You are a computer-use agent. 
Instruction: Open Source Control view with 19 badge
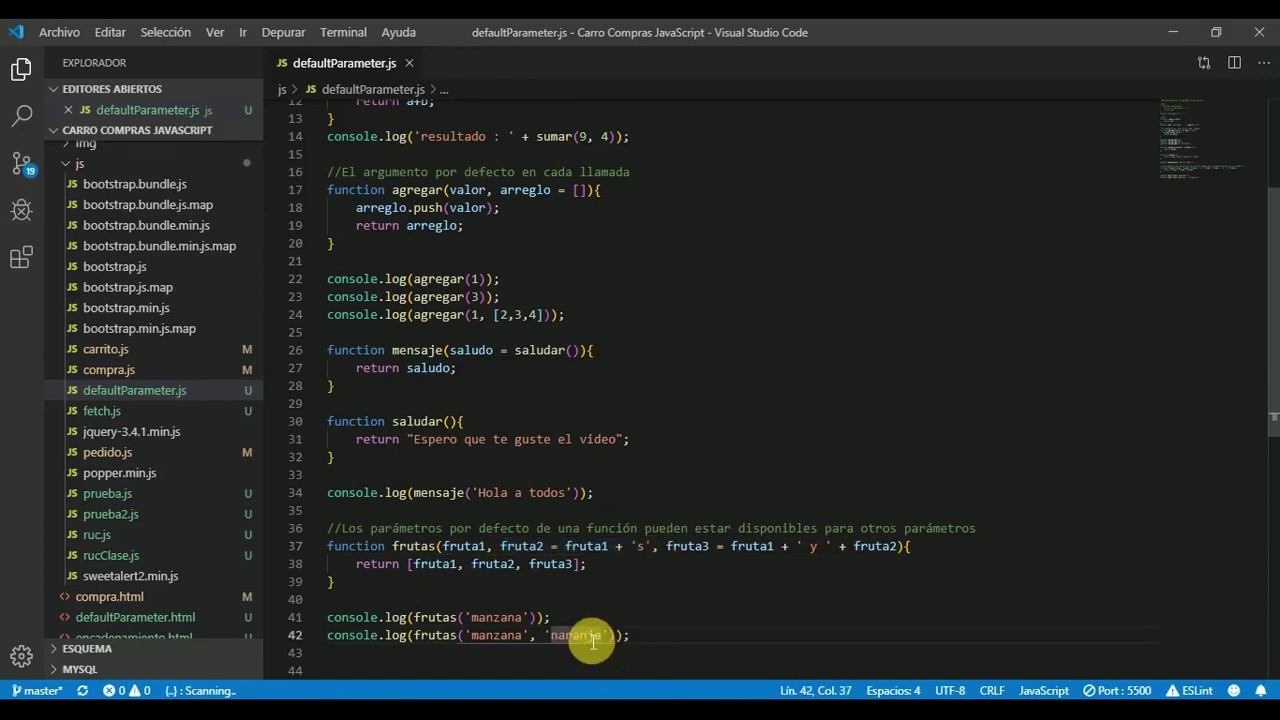point(21,163)
